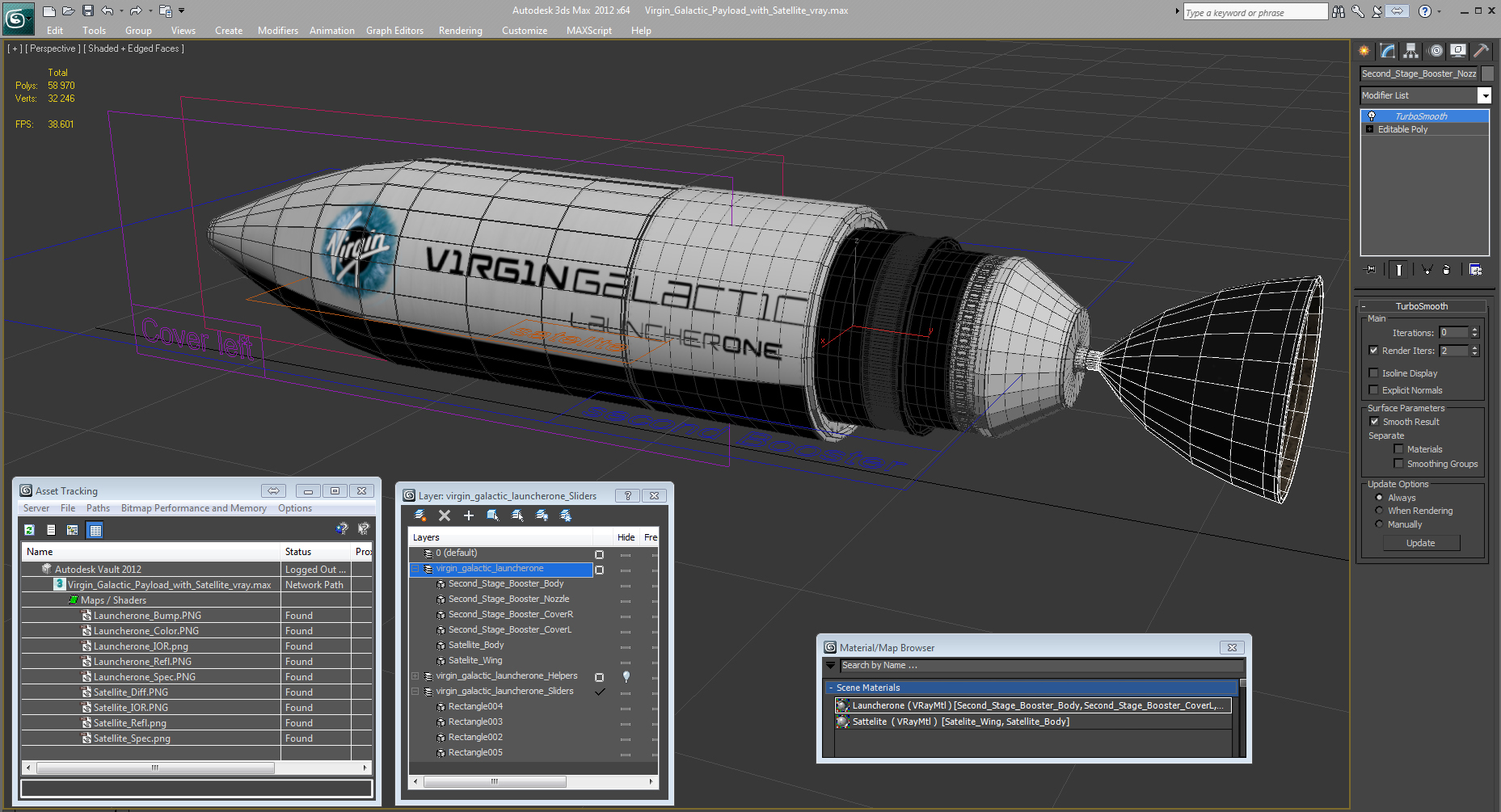Open the Undo history dropdown arrow

[x=121, y=11]
